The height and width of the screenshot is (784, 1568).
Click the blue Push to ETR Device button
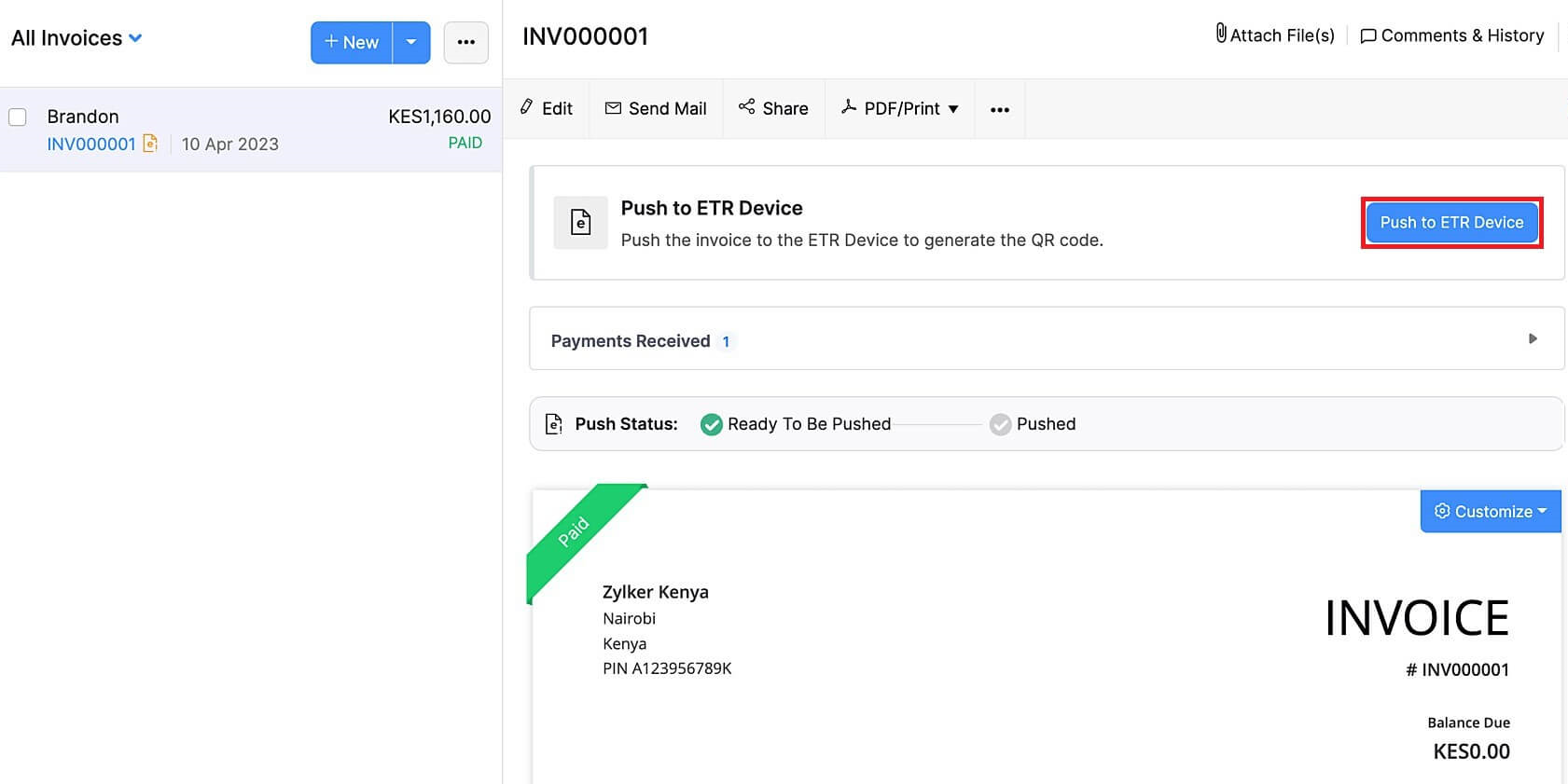pos(1451,223)
